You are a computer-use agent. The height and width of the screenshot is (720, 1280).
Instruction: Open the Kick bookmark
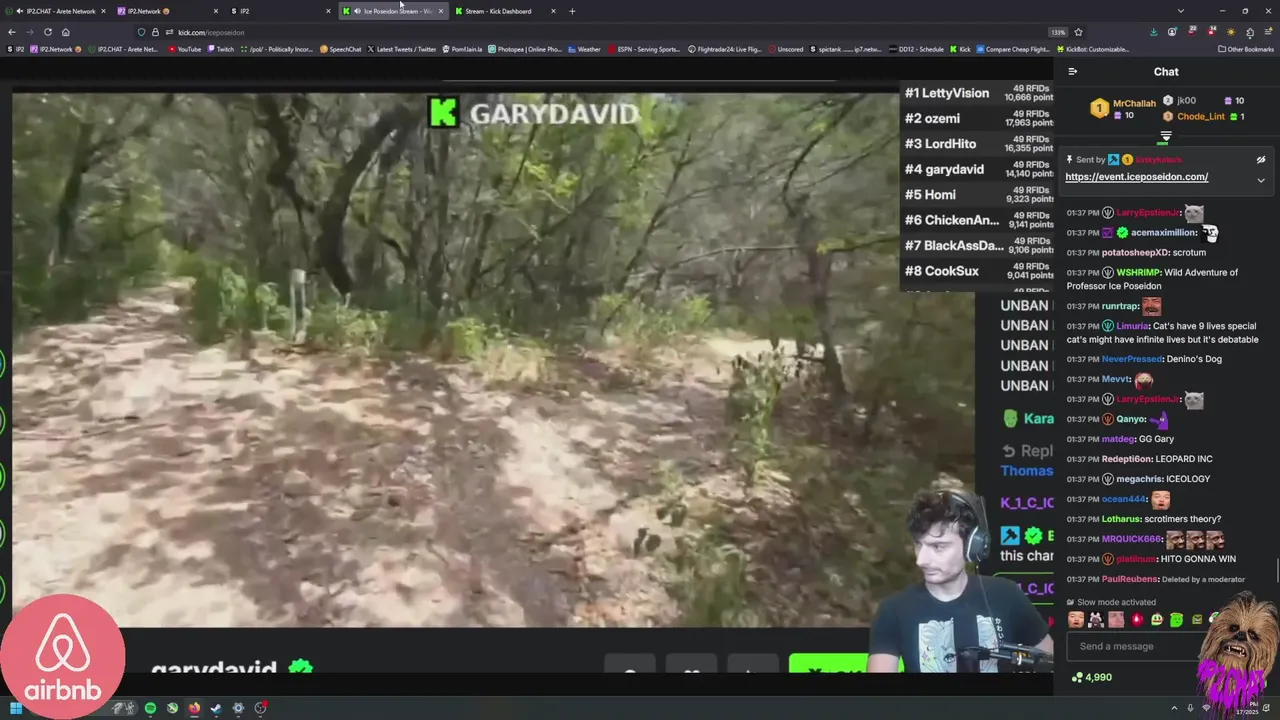pos(960,49)
